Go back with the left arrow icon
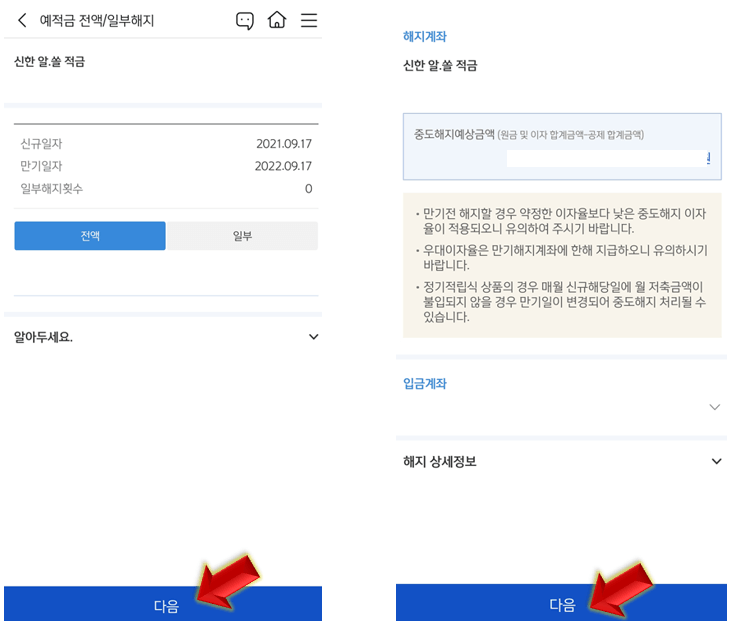Screen dimensions: 741x625 (x=22, y=20)
